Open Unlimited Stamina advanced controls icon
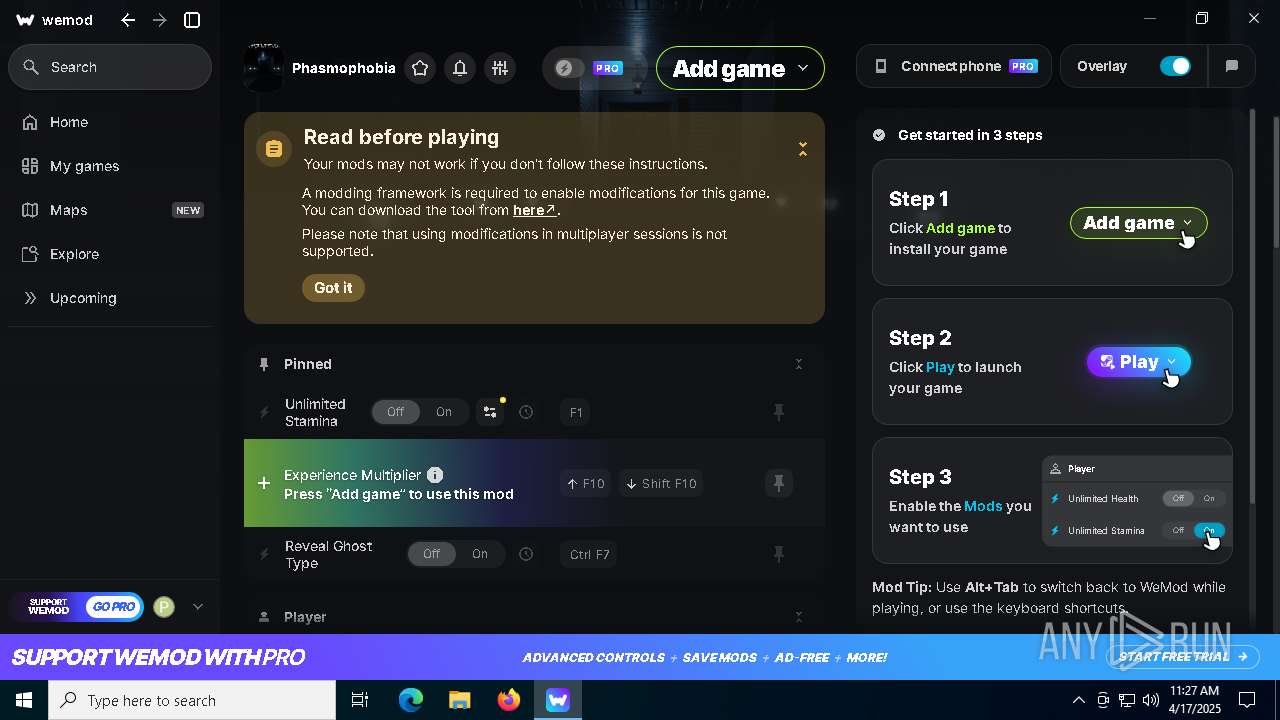The width and height of the screenshot is (1280, 720). (x=490, y=412)
